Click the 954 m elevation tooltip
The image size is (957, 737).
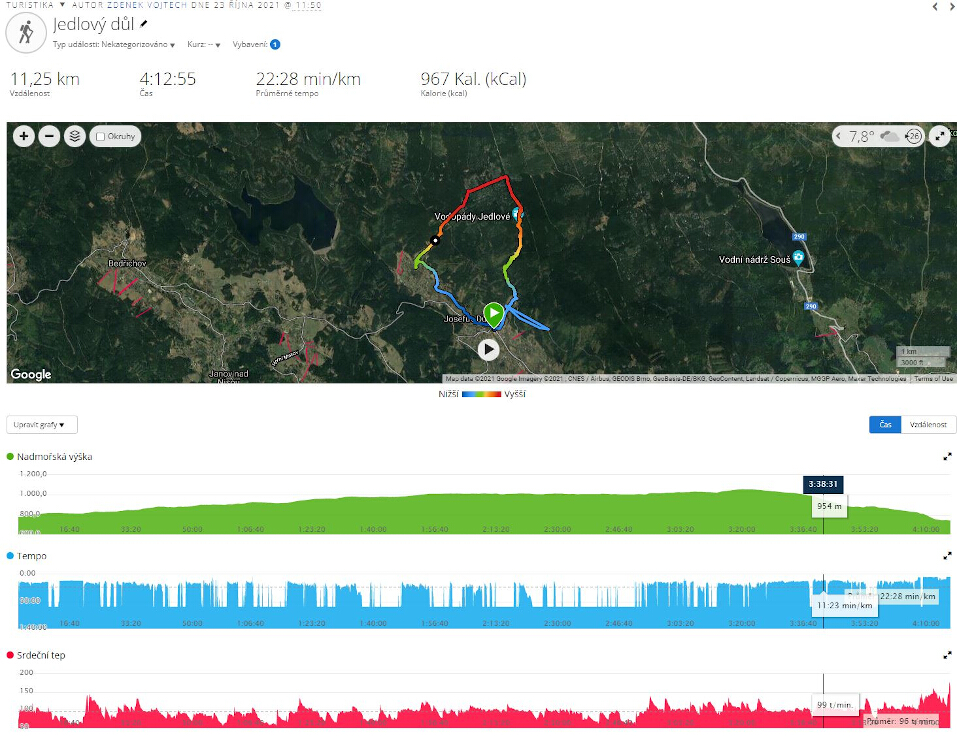coord(829,506)
